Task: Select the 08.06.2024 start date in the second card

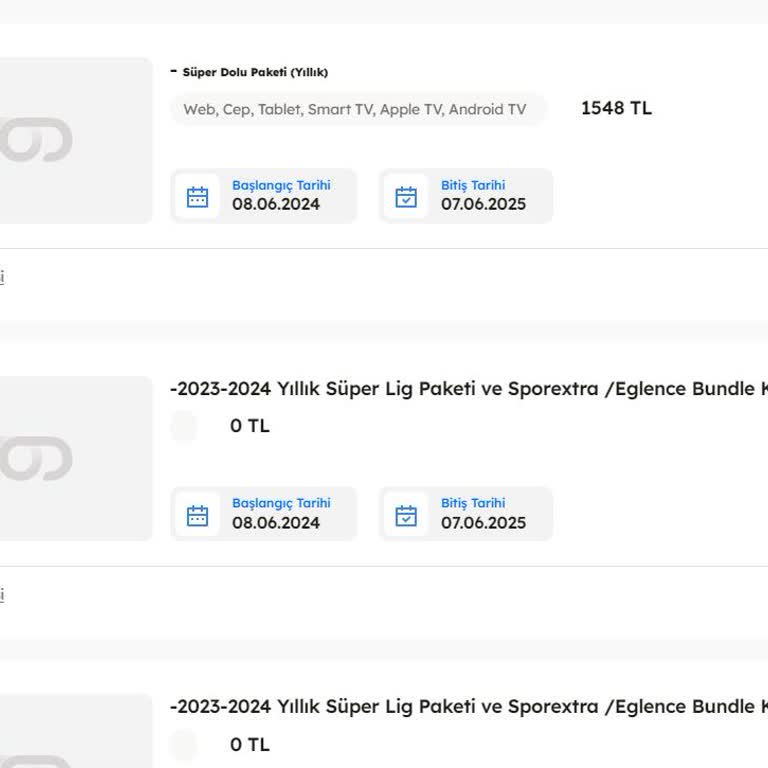Action: point(276,523)
